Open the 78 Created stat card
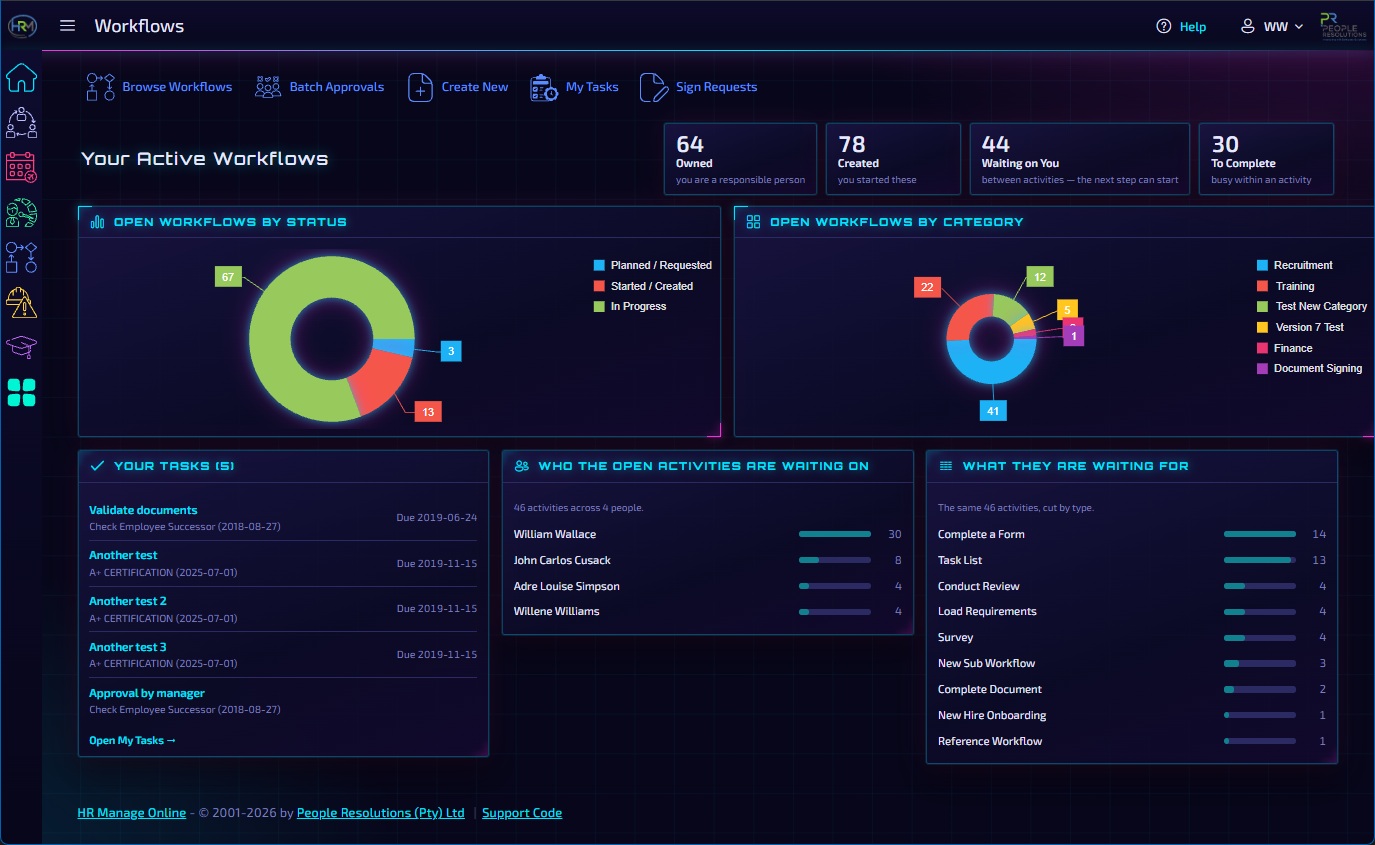This screenshot has width=1375, height=845. point(893,159)
